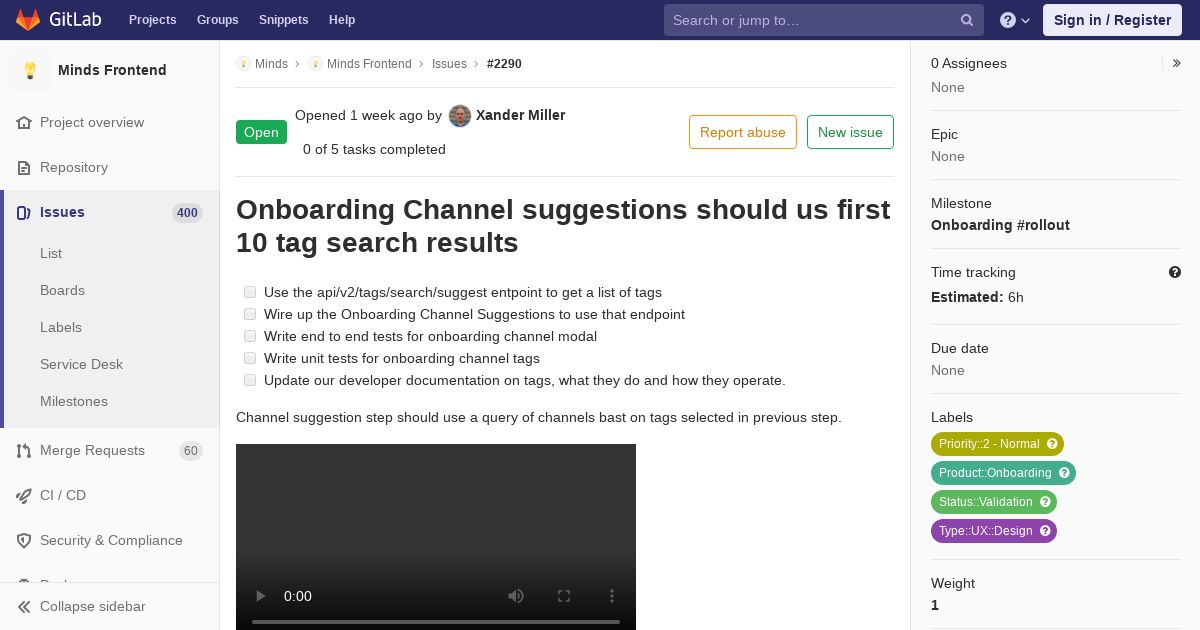
Task: Open Milestones in sidebar
Action: [74, 402]
